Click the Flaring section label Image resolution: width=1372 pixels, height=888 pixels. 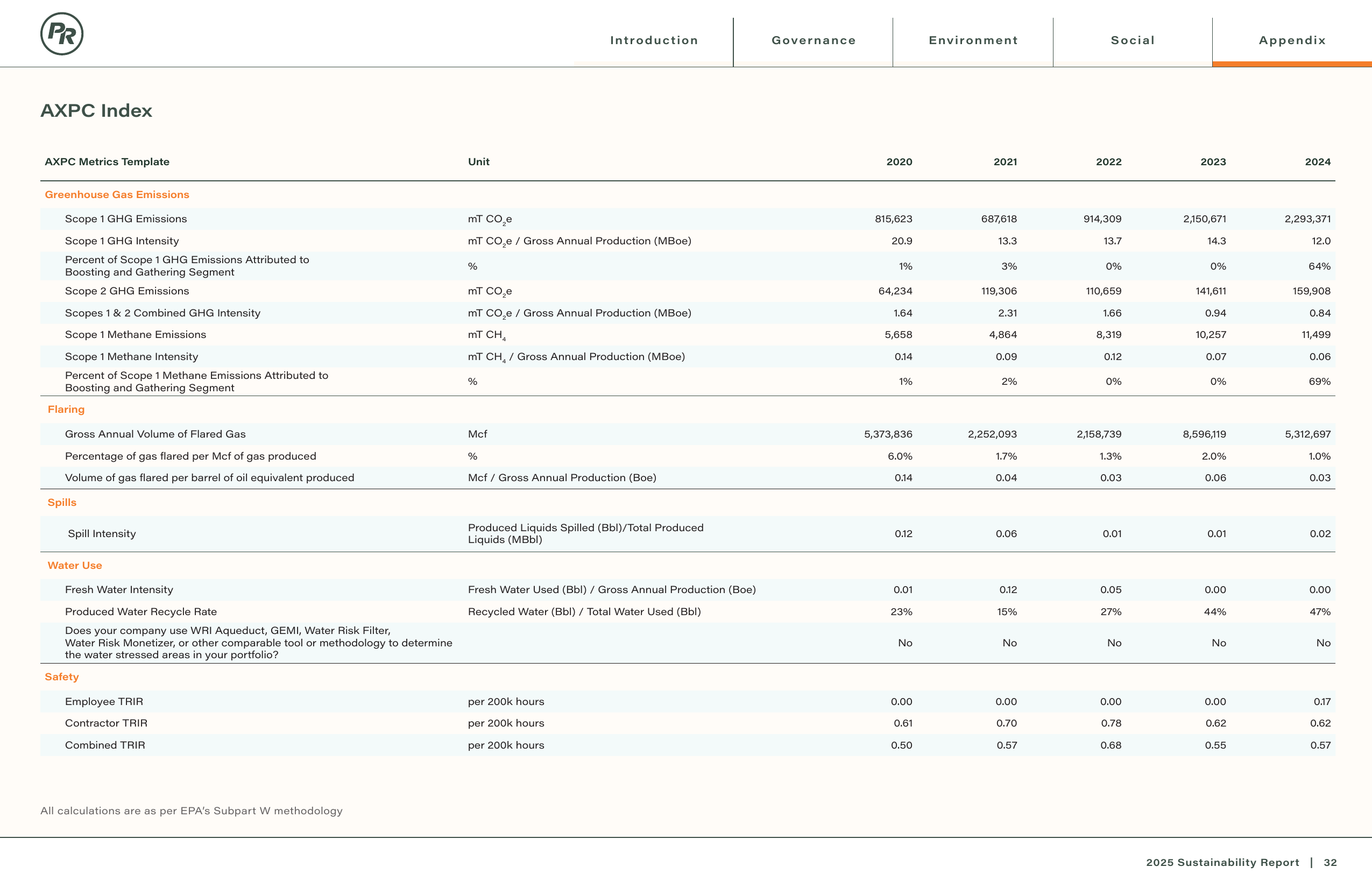66,410
